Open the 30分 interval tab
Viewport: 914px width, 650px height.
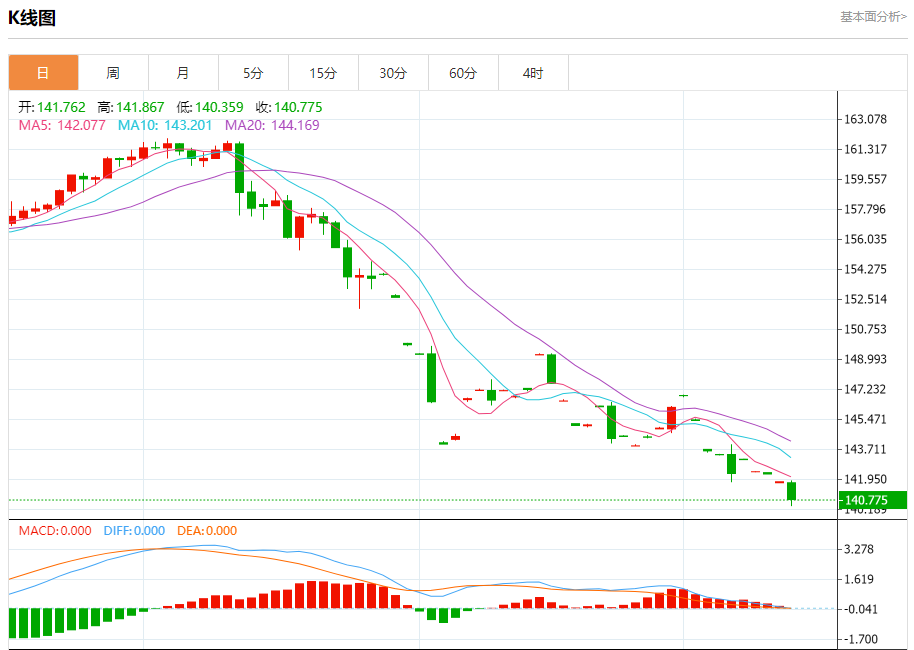(393, 73)
